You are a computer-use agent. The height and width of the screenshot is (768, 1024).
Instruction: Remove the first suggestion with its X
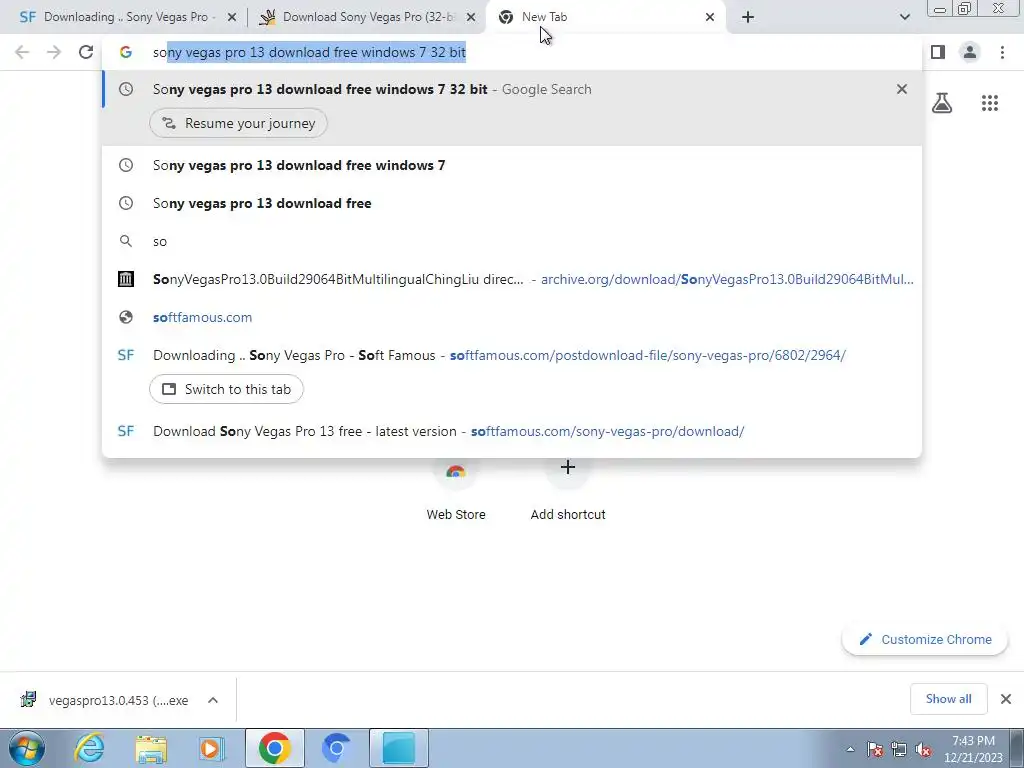click(x=902, y=89)
